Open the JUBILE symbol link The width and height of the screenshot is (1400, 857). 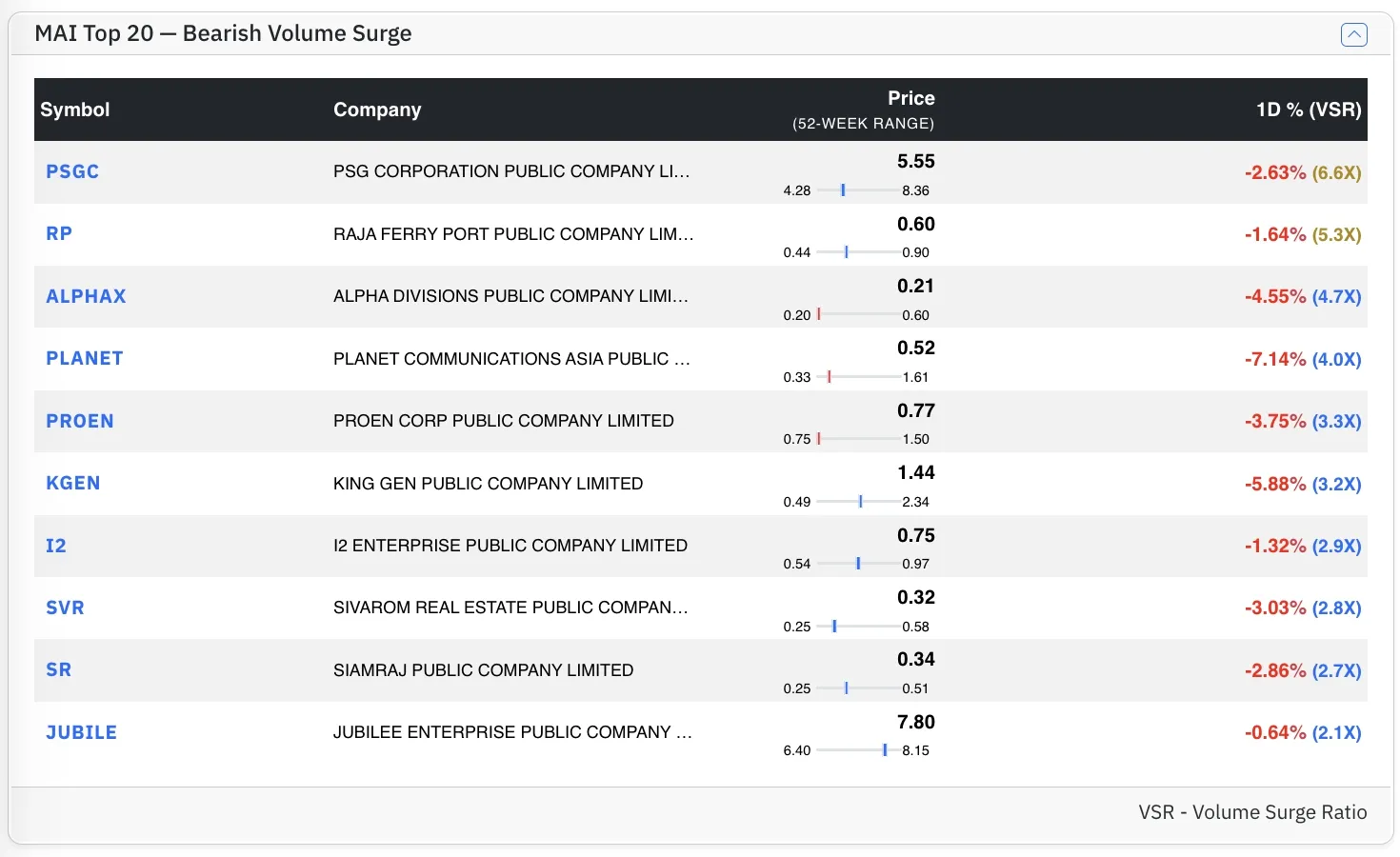click(82, 732)
